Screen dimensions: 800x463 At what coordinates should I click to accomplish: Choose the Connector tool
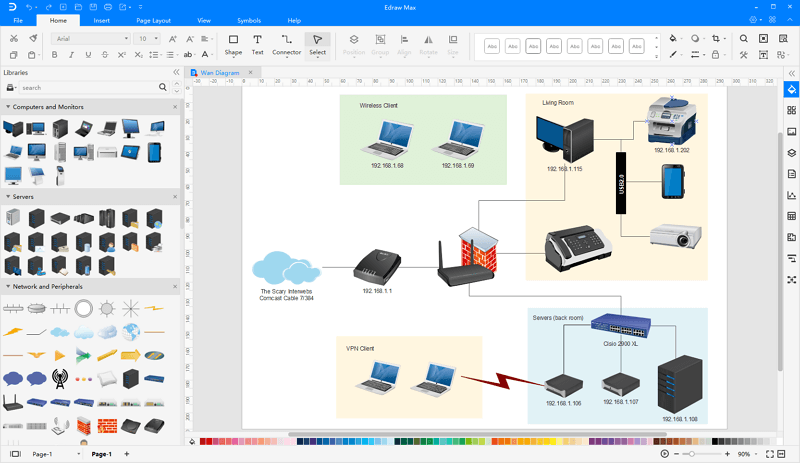coord(286,45)
